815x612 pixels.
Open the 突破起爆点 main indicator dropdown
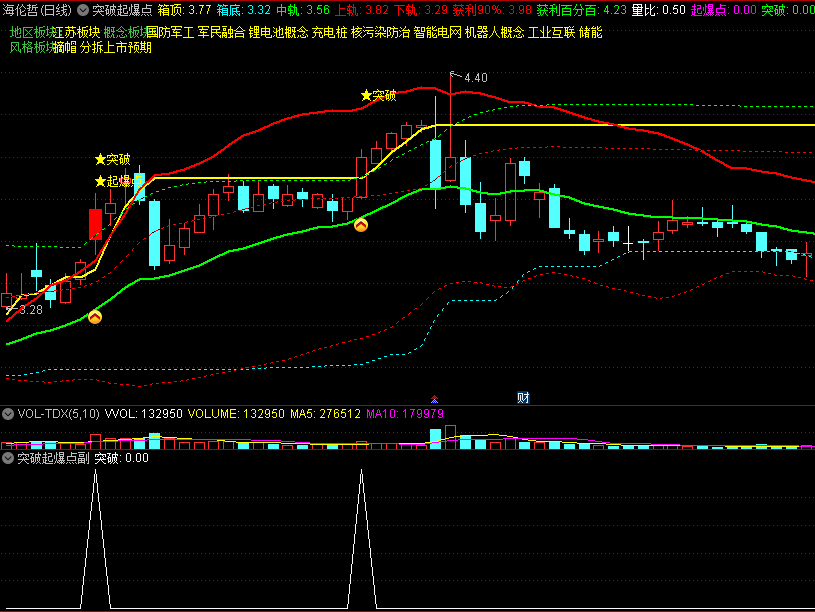(x=83, y=10)
